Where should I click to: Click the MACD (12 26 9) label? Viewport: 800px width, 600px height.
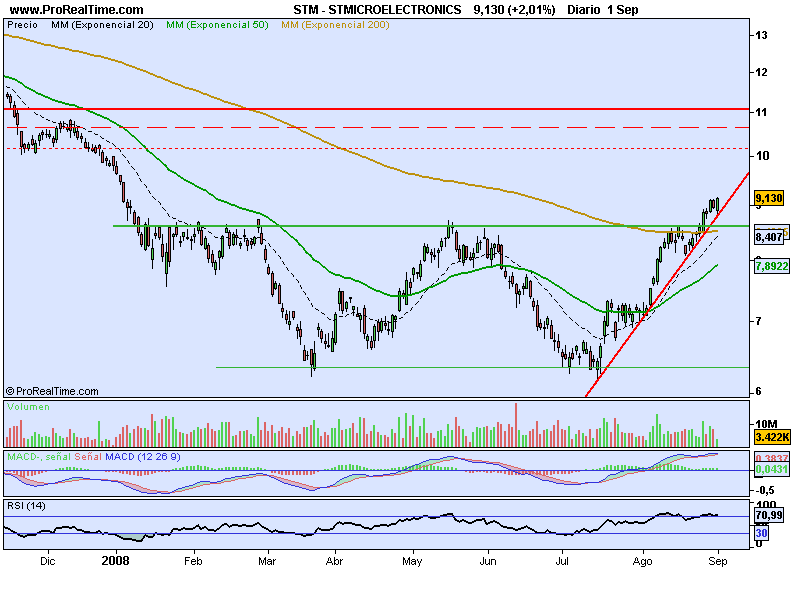coord(142,457)
